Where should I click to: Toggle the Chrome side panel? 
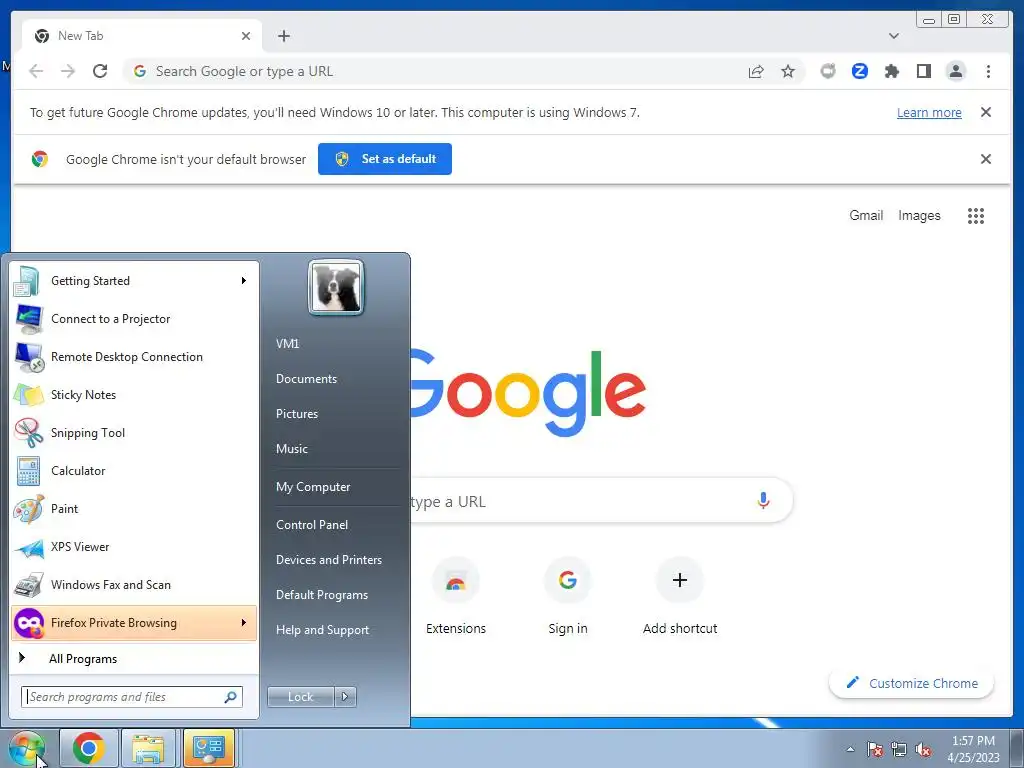(x=923, y=71)
